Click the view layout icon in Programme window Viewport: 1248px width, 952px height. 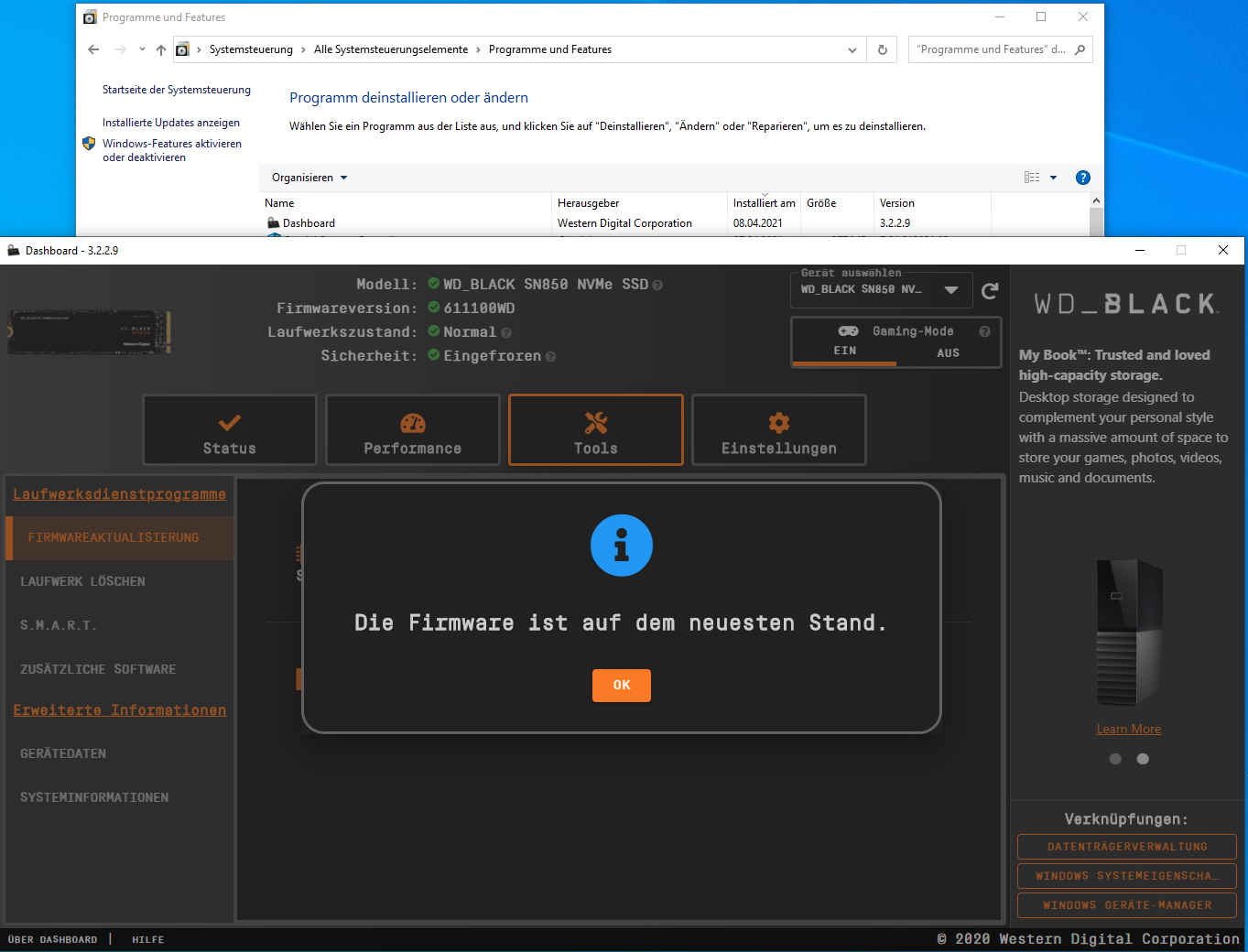[x=1032, y=178]
